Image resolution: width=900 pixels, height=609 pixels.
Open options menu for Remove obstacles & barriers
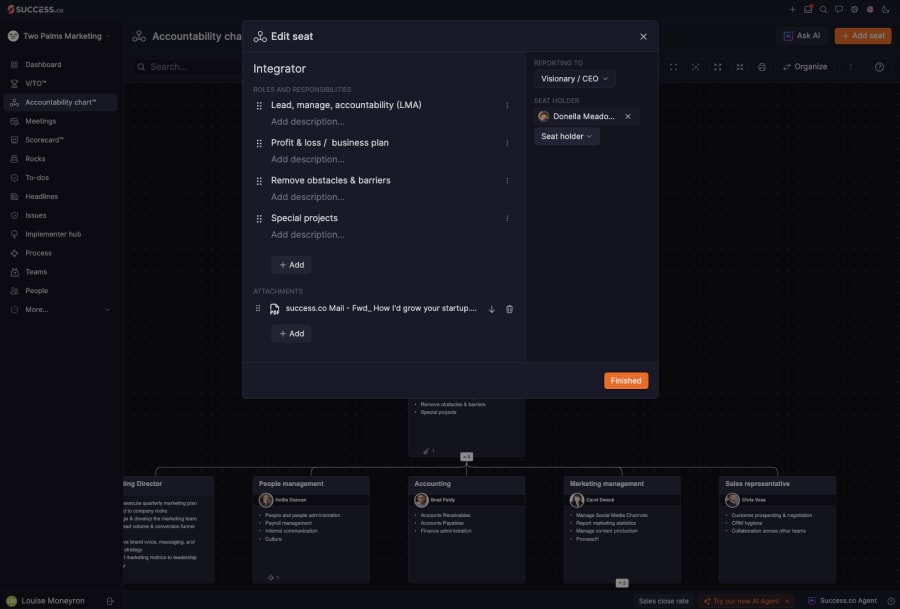click(x=507, y=180)
